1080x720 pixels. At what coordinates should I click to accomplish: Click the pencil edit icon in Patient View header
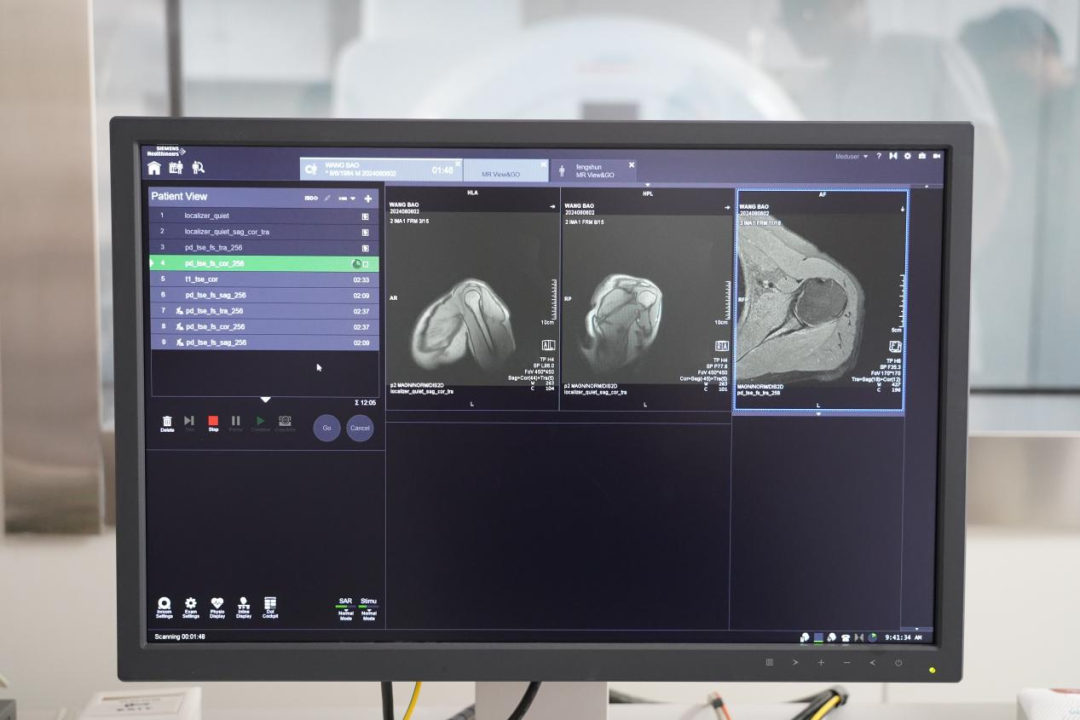click(328, 198)
